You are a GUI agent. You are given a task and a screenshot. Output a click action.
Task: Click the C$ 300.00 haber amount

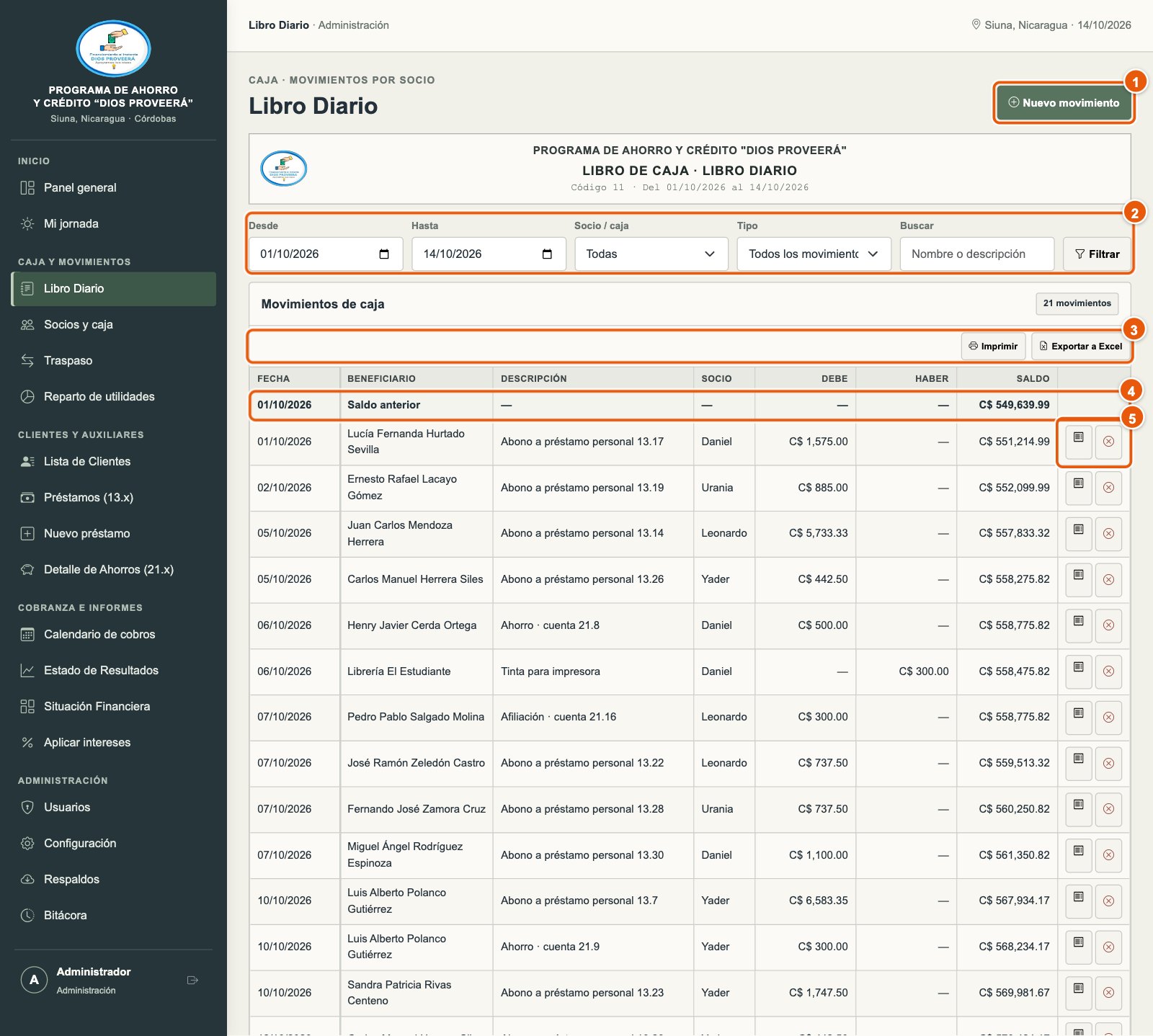click(923, 671)
